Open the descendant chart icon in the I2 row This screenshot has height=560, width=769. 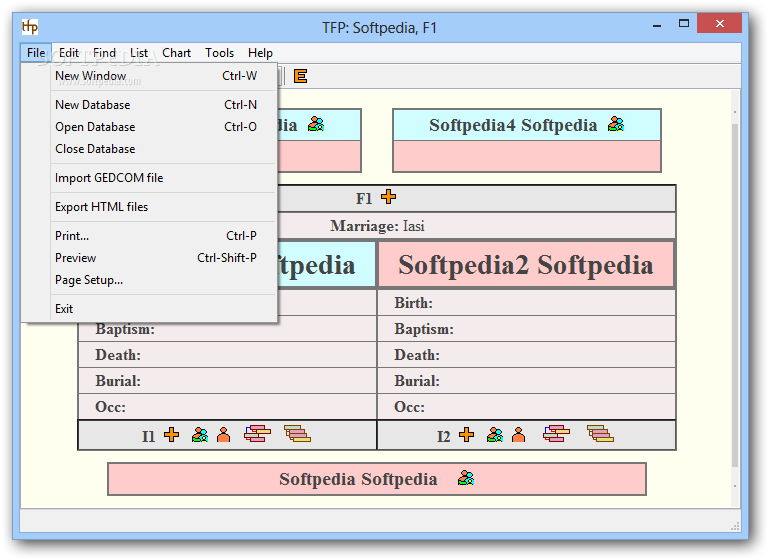(600, 433)
